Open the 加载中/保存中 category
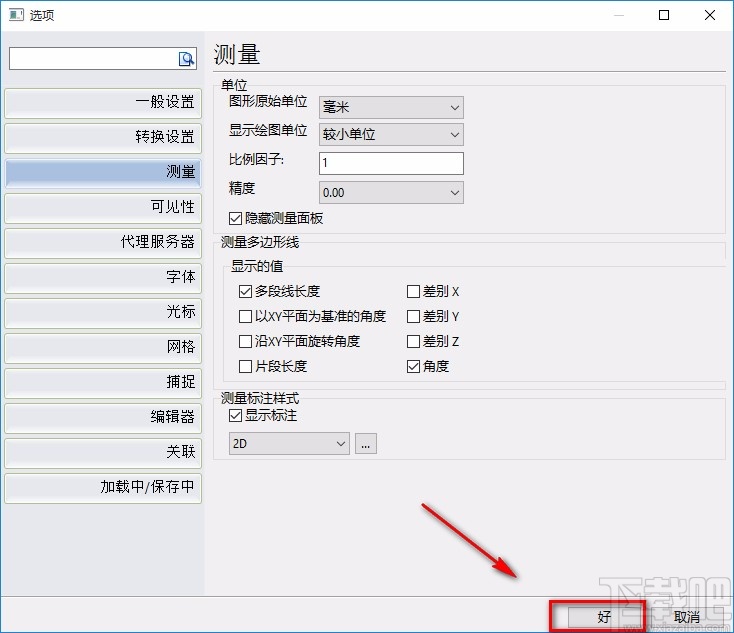This screenshot has height=633, width=734. [x=103, y=487]
